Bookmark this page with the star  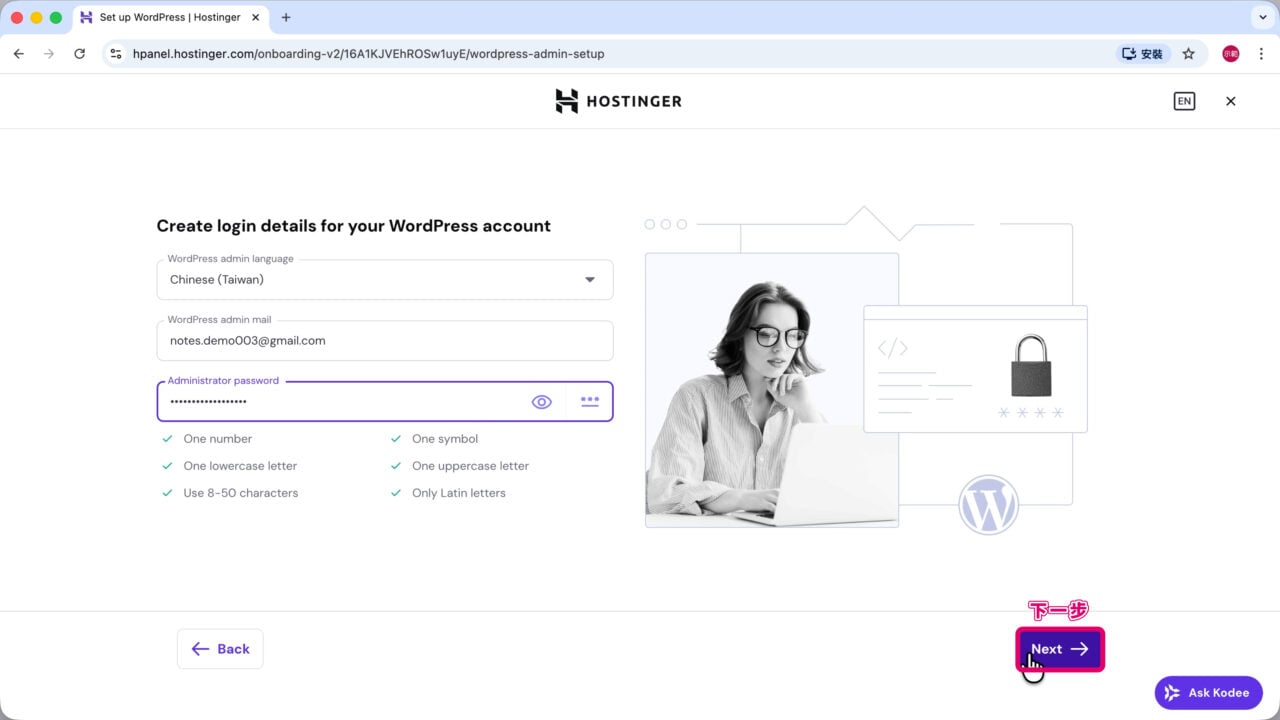[1188, 54]
